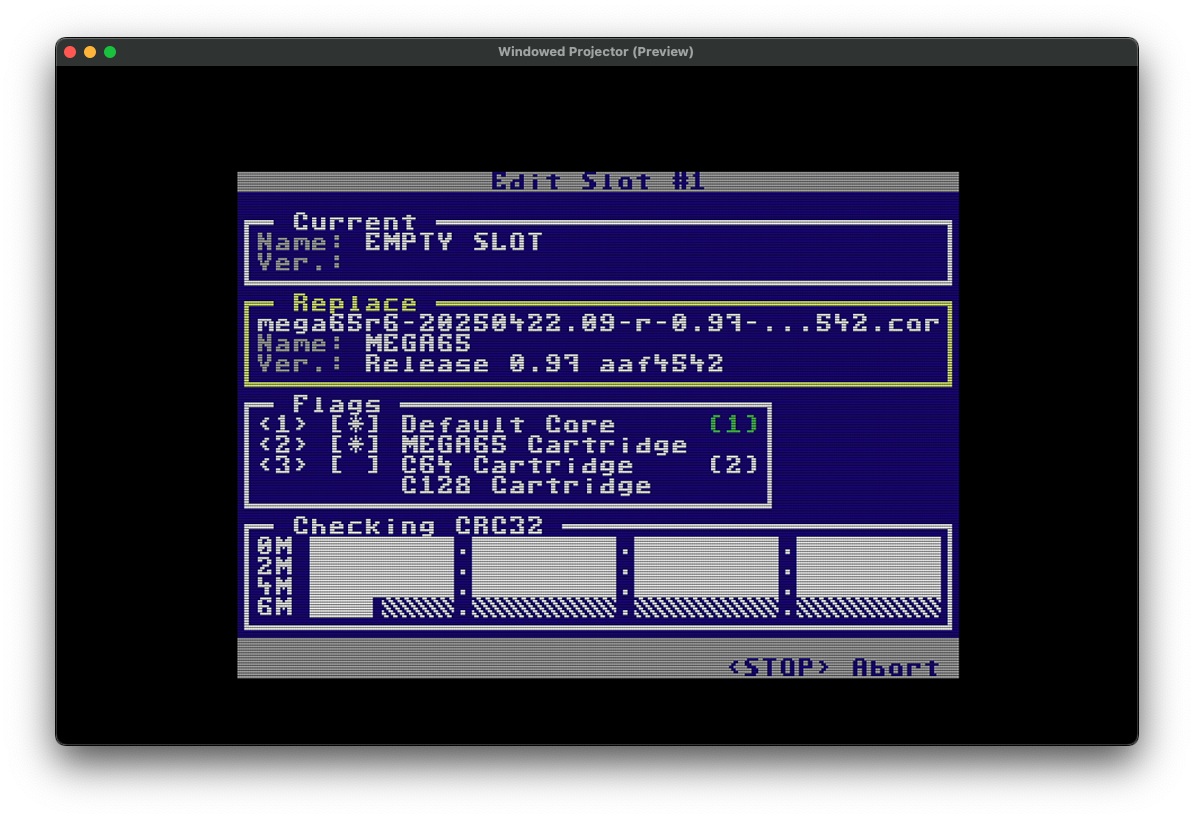Click the first CRC32 progress block

(x=382, y=576)
